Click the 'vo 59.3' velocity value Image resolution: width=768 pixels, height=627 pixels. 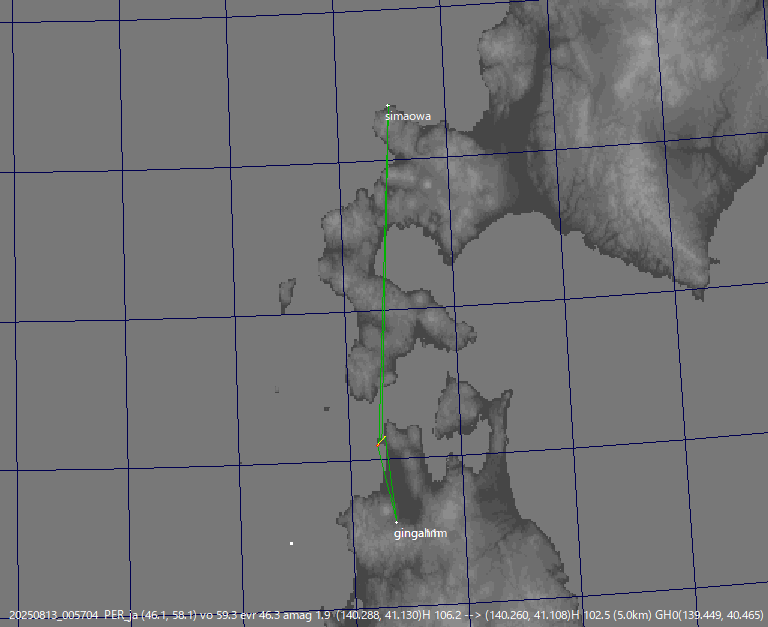217,615
